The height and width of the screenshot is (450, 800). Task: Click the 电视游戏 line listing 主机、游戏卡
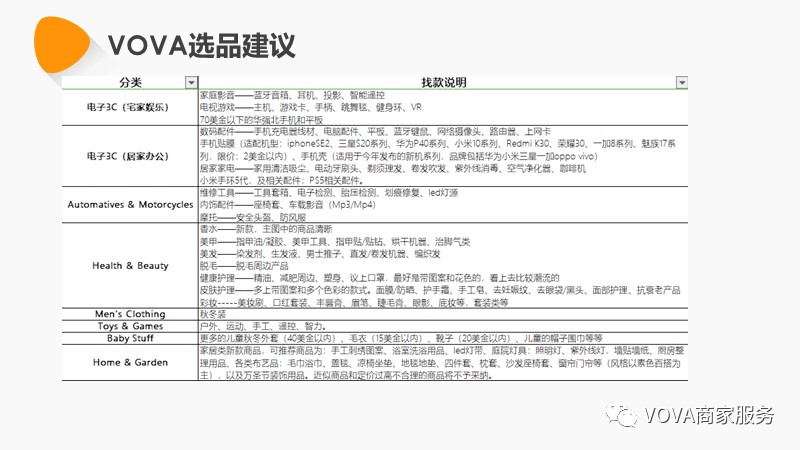coord(311,107)
